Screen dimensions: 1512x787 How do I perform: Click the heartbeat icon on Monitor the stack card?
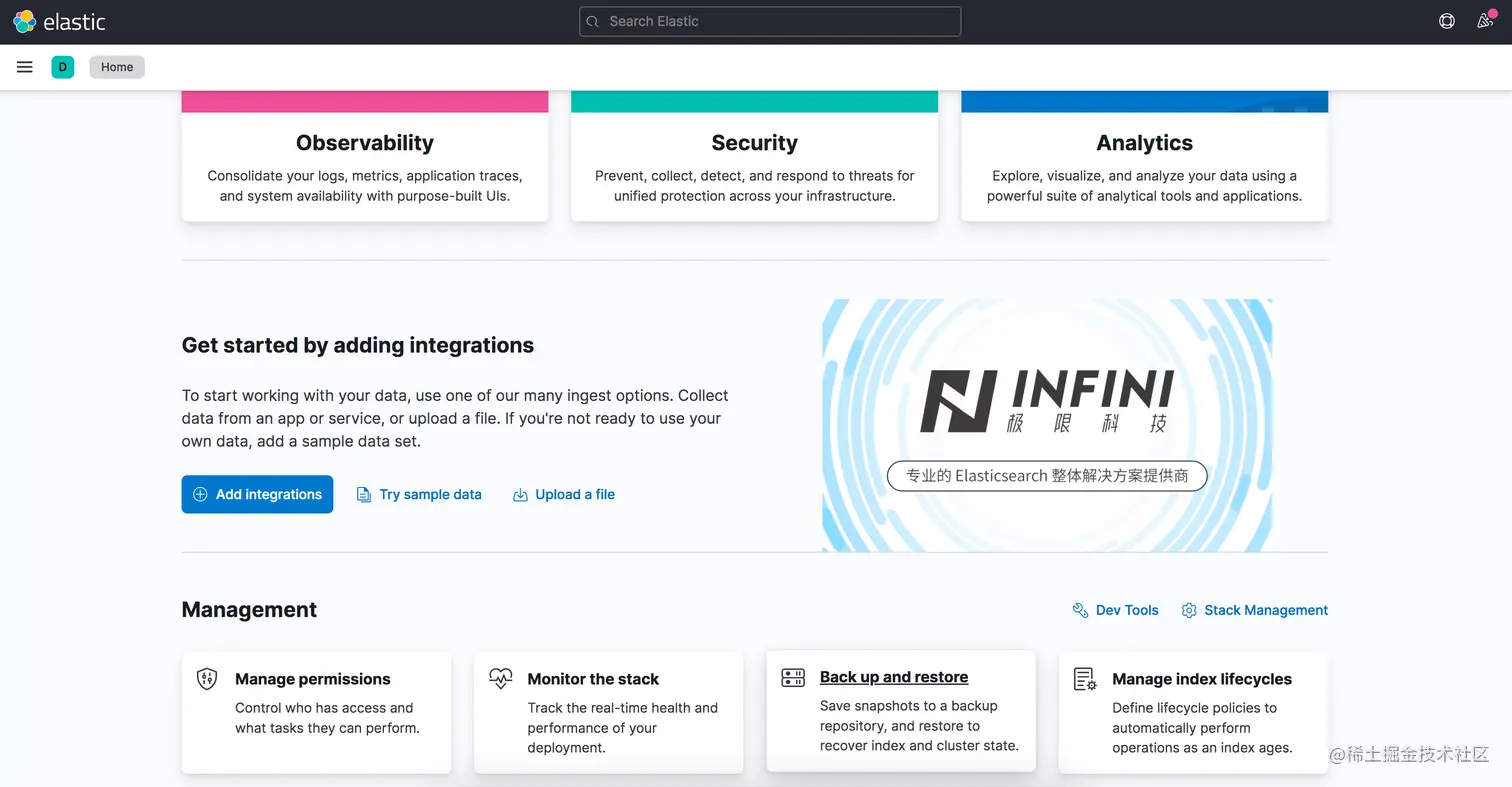point(500,678)
